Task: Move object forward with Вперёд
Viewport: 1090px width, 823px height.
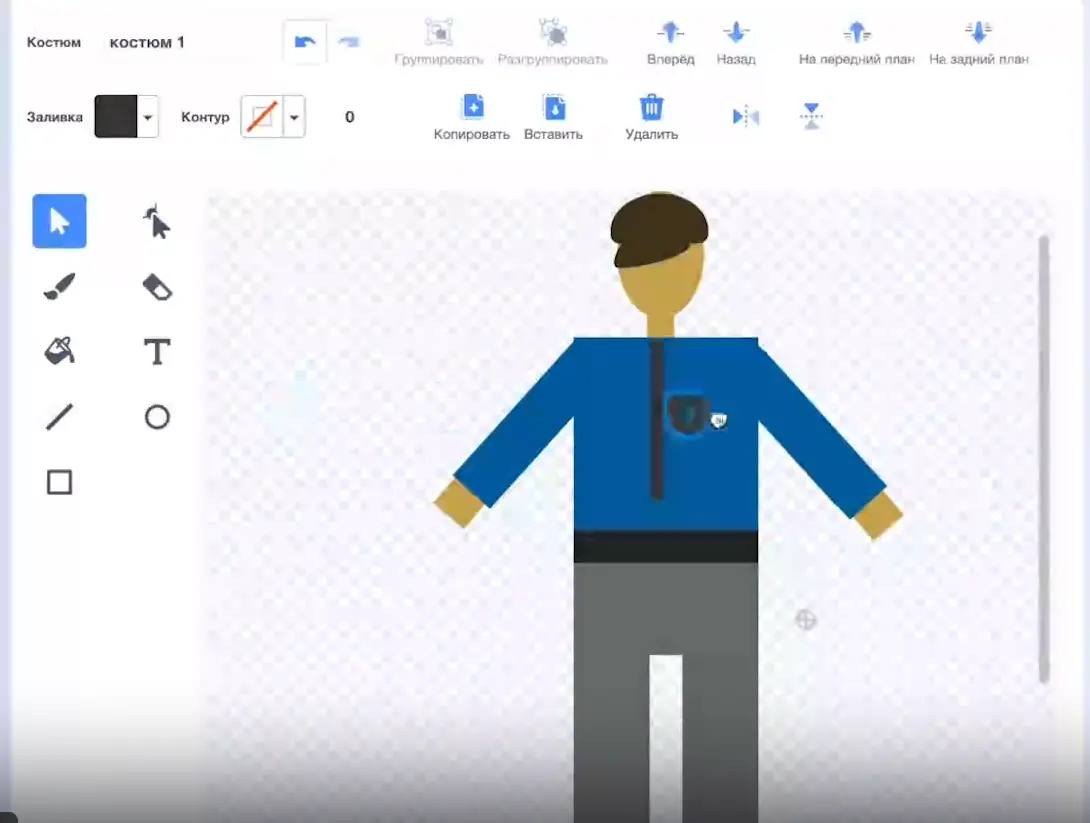Action: (x=671, y=42)
